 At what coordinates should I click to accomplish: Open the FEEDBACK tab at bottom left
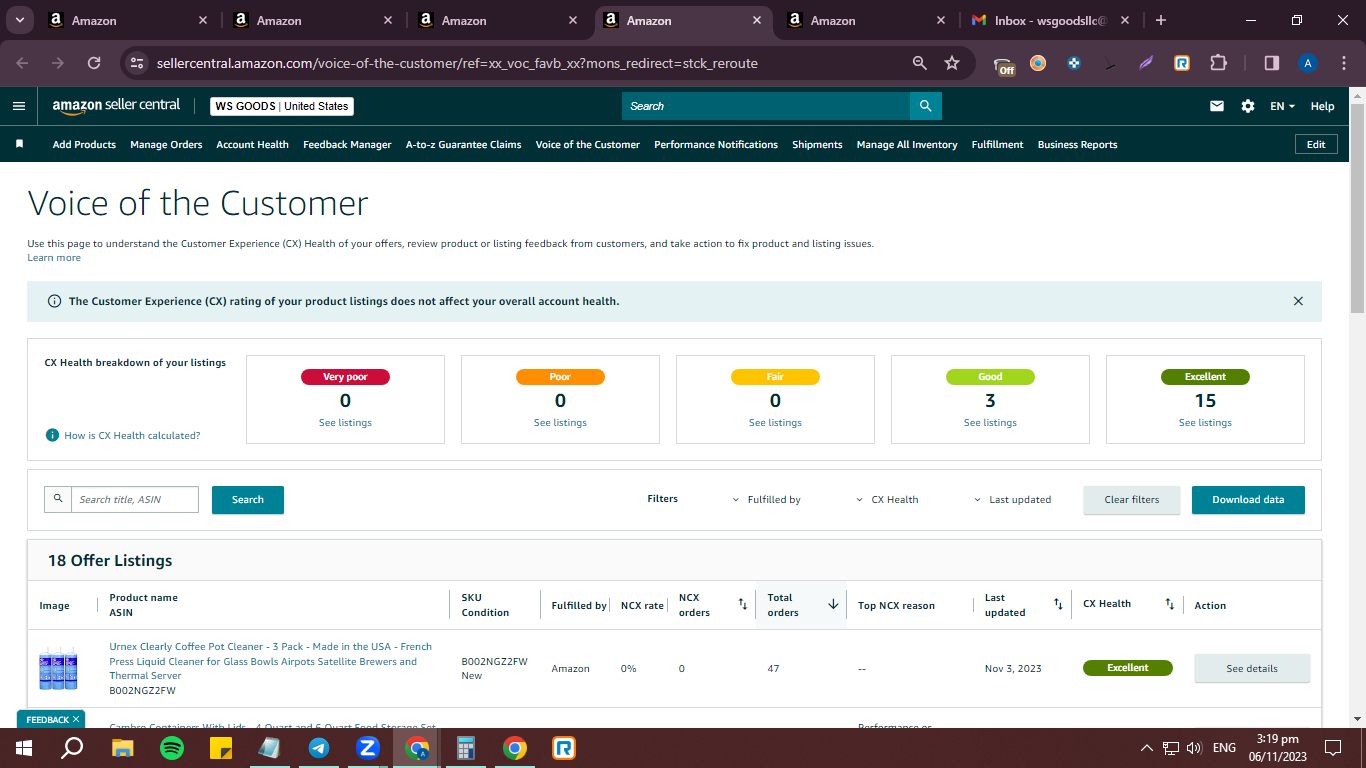pos(51,719)
